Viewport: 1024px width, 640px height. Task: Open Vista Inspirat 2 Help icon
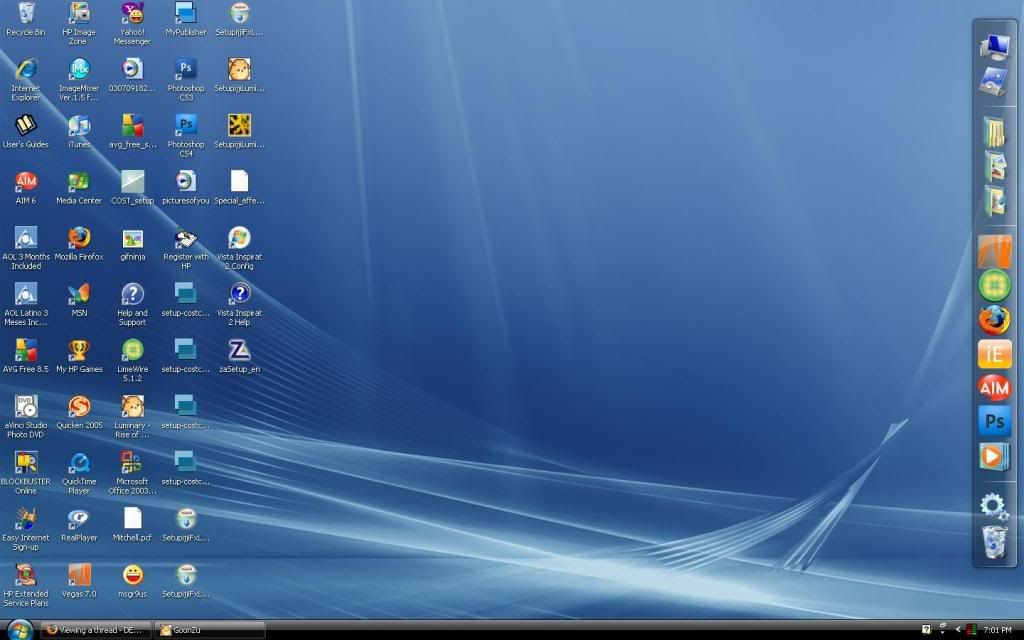coord(239,304)
